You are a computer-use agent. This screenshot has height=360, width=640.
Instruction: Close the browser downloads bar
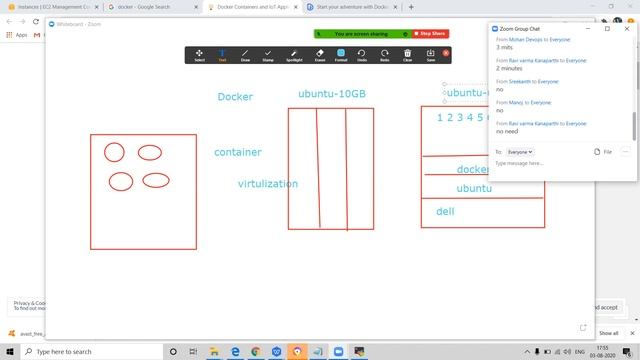[x=632, y=333]
